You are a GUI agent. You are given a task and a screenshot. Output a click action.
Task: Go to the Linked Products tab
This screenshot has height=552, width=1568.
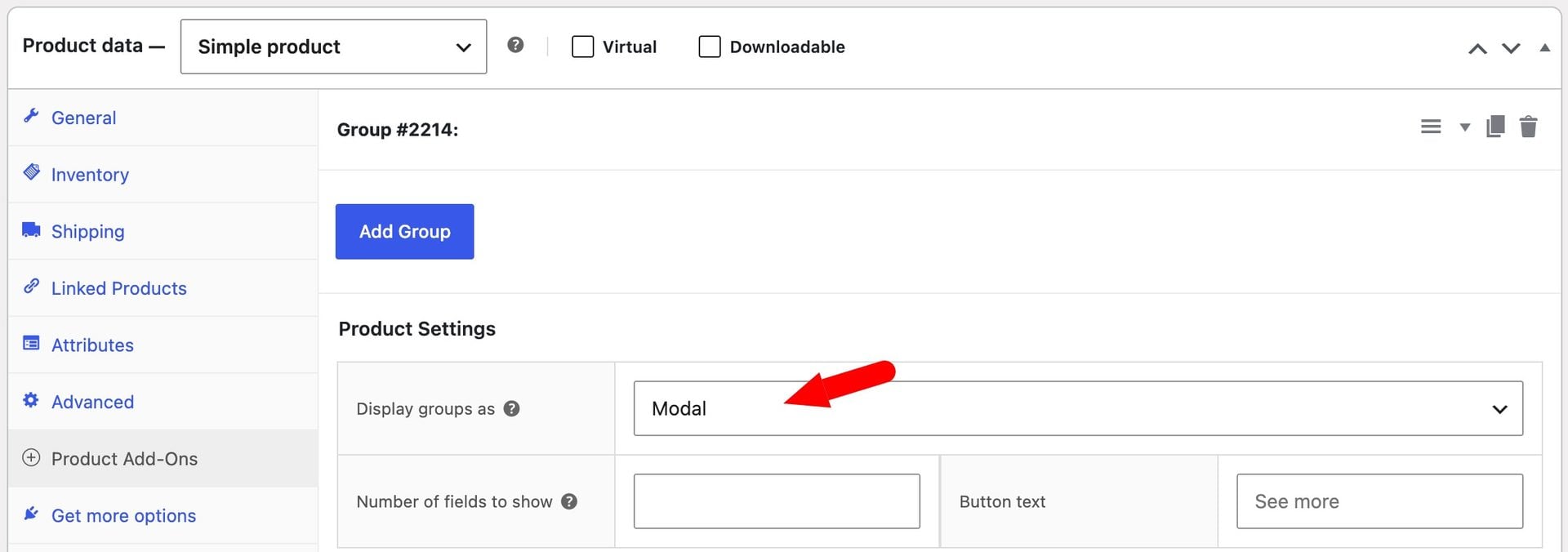tap(163, 288)
